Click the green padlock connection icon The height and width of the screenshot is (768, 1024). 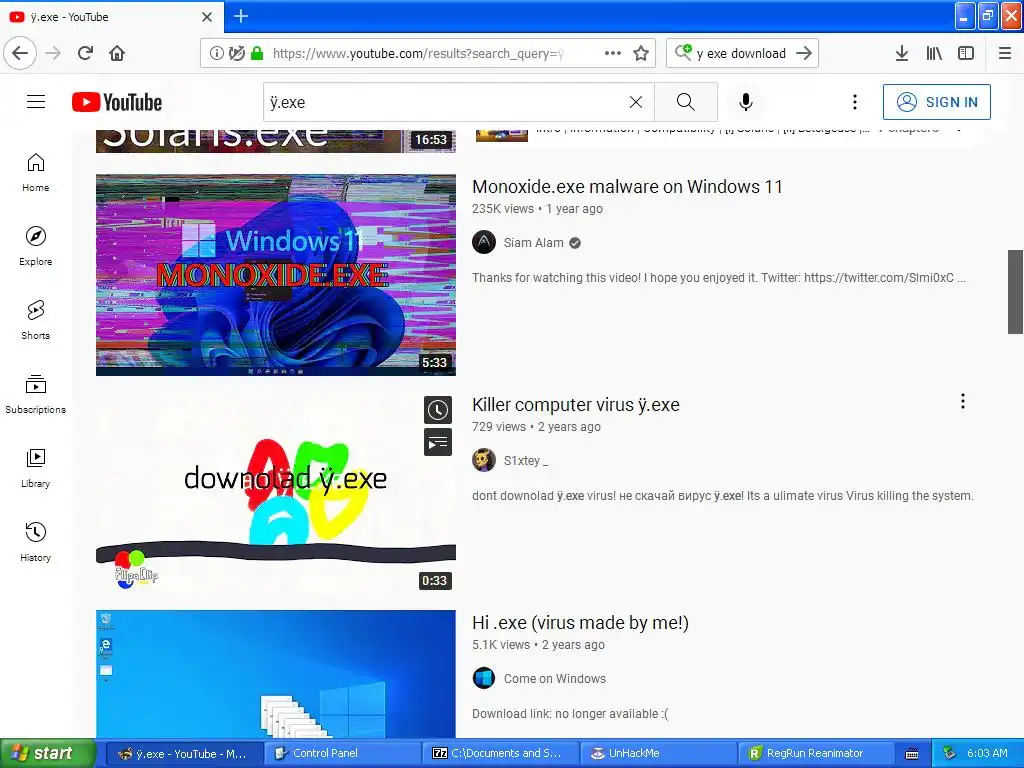tap(257, 53)
